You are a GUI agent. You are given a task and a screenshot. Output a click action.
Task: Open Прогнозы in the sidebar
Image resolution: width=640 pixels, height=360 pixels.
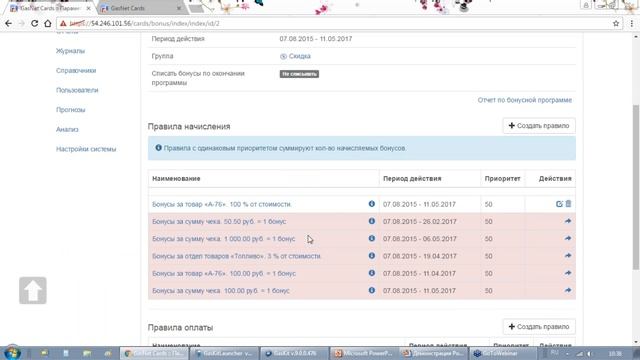tap(71, 110)
